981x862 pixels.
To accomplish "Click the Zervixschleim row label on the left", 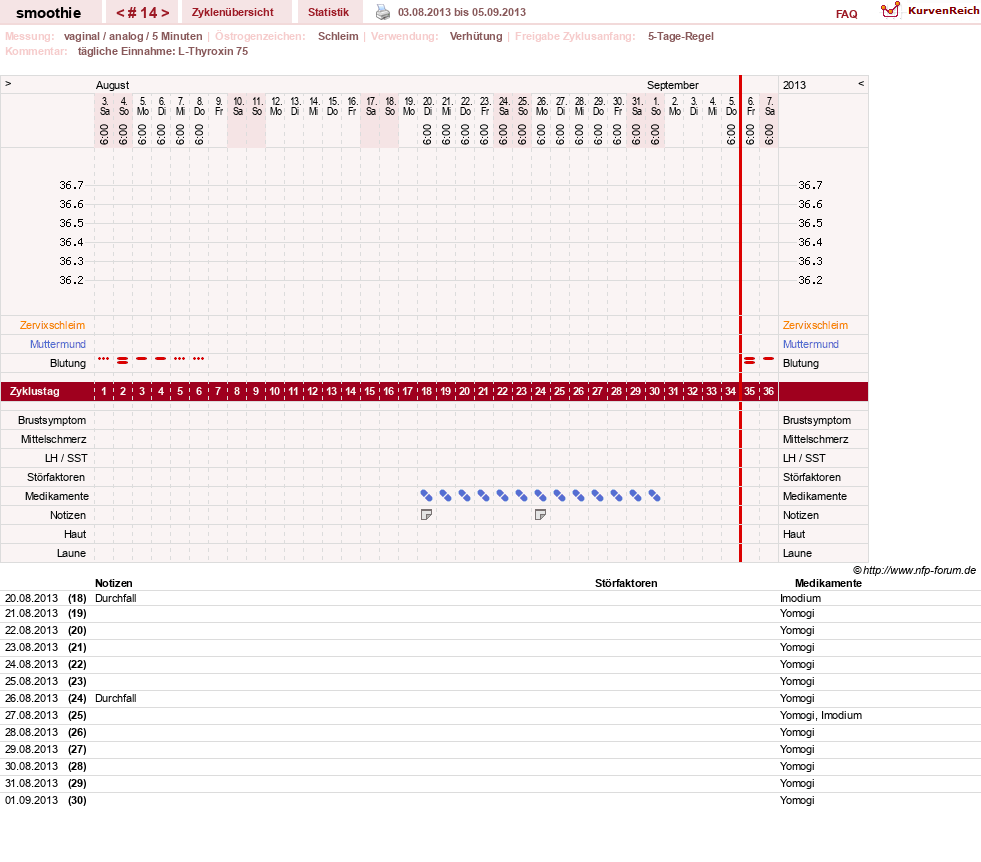I will [53, 325].
